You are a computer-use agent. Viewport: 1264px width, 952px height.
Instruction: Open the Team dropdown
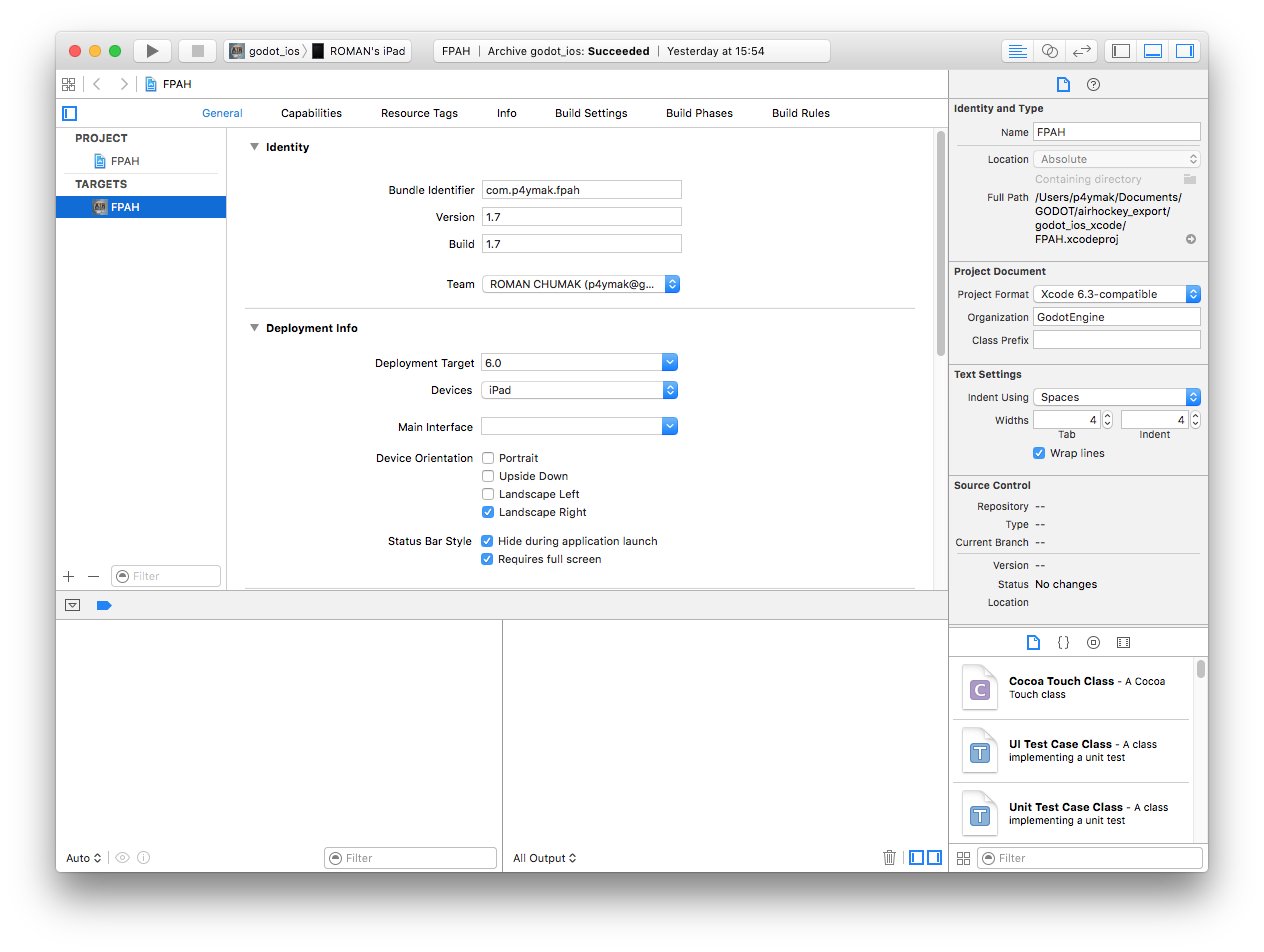pyautogui.click(x=581, y=284)
